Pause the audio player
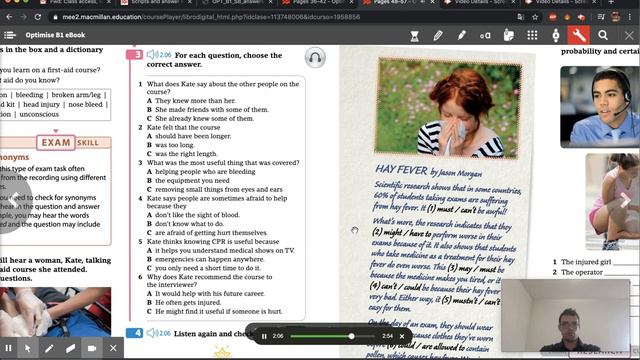640x360 pixels. click(x=264, y=336)
